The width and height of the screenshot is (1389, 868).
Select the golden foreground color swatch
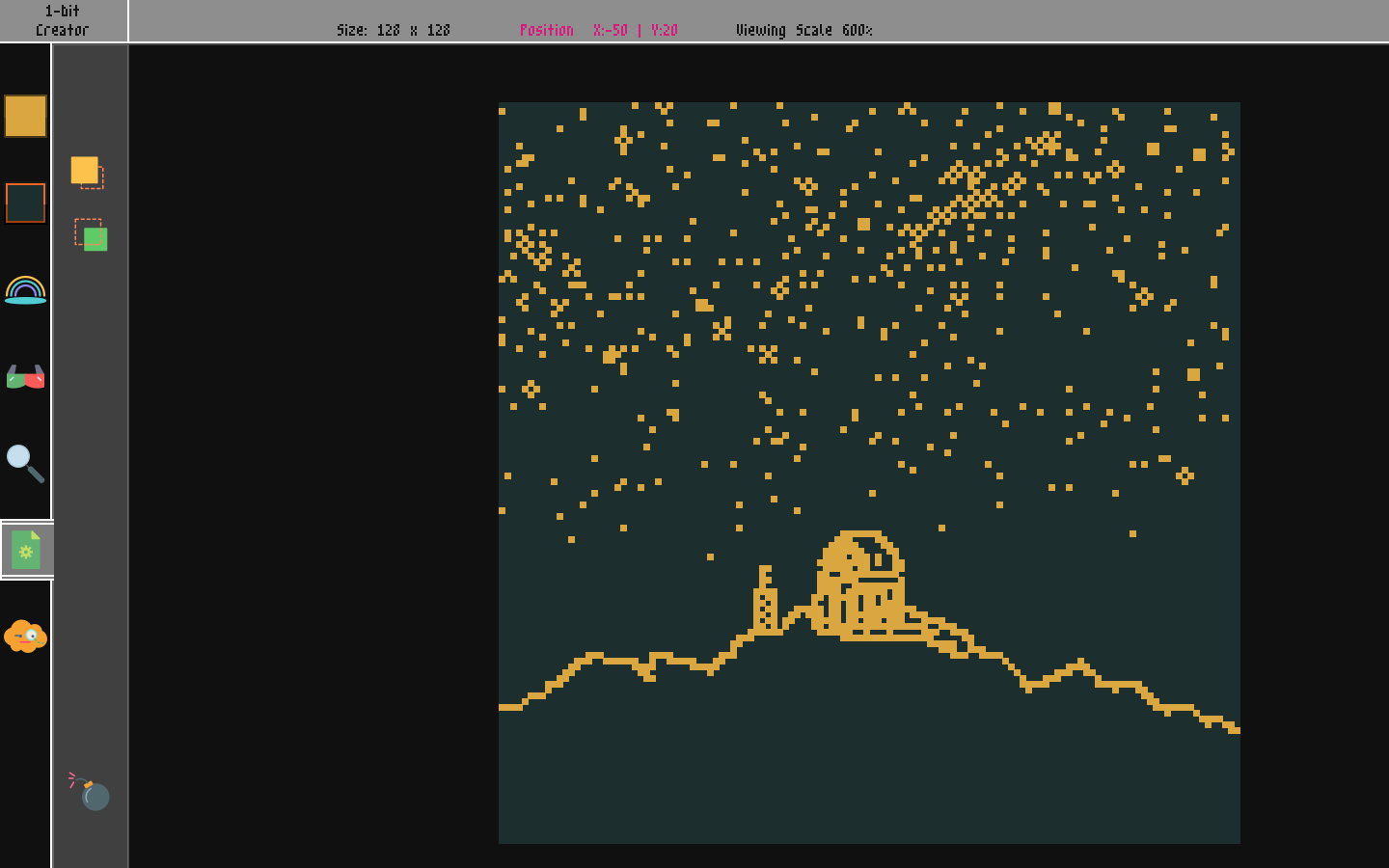point(25,117)
